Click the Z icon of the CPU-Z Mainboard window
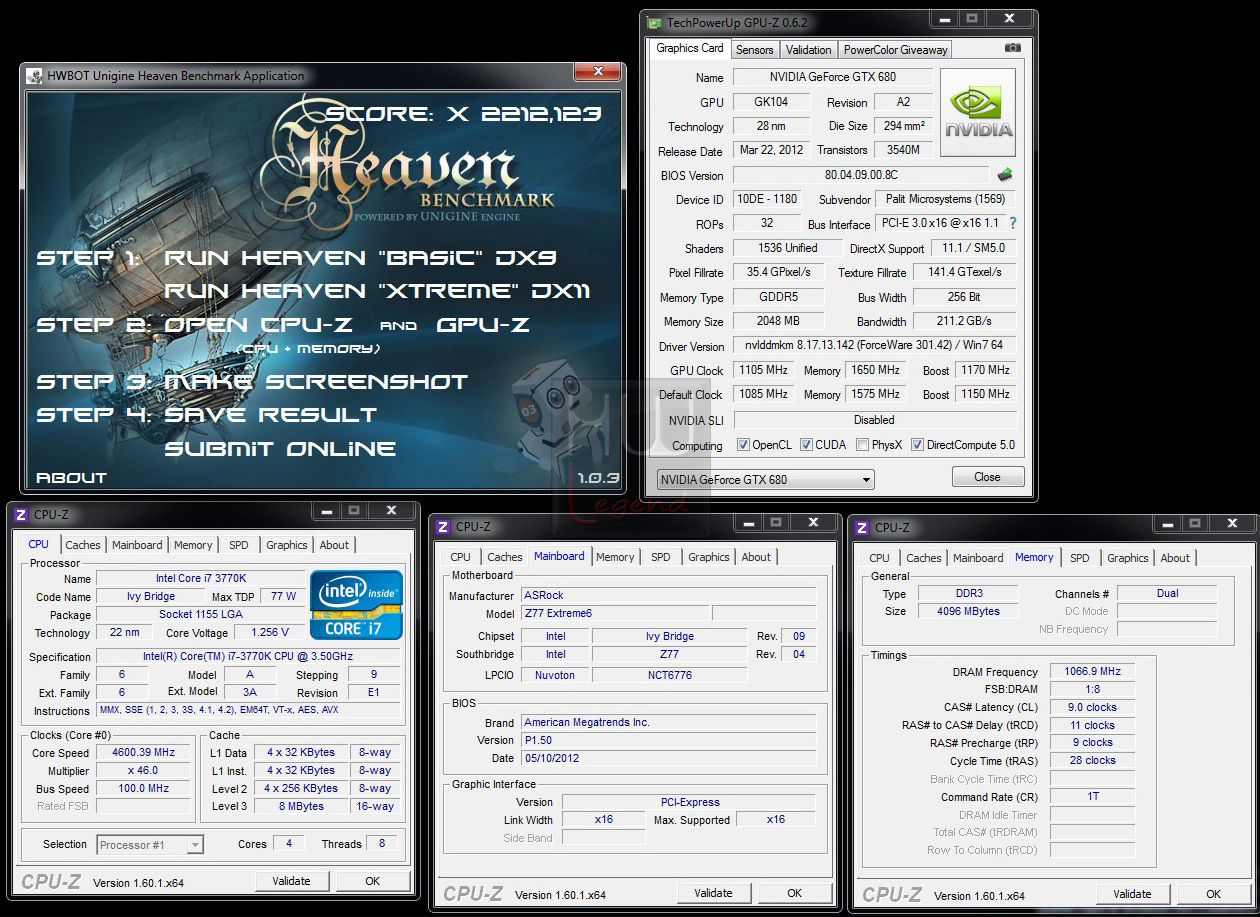This screenshot has height=917, width=1260. [x=442, y=527]
